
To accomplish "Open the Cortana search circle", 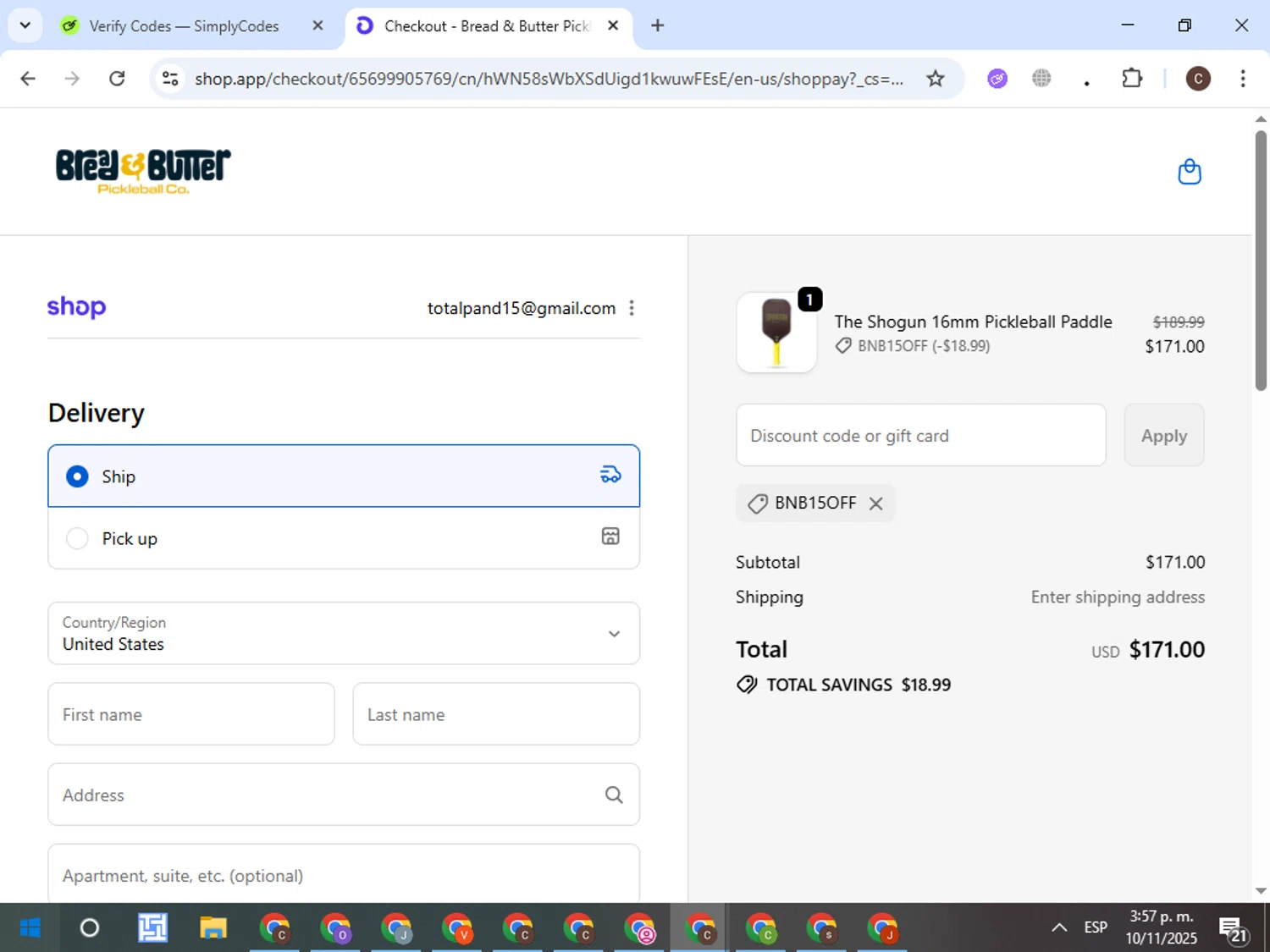I will pyautogui.click(x=89, y=928).
